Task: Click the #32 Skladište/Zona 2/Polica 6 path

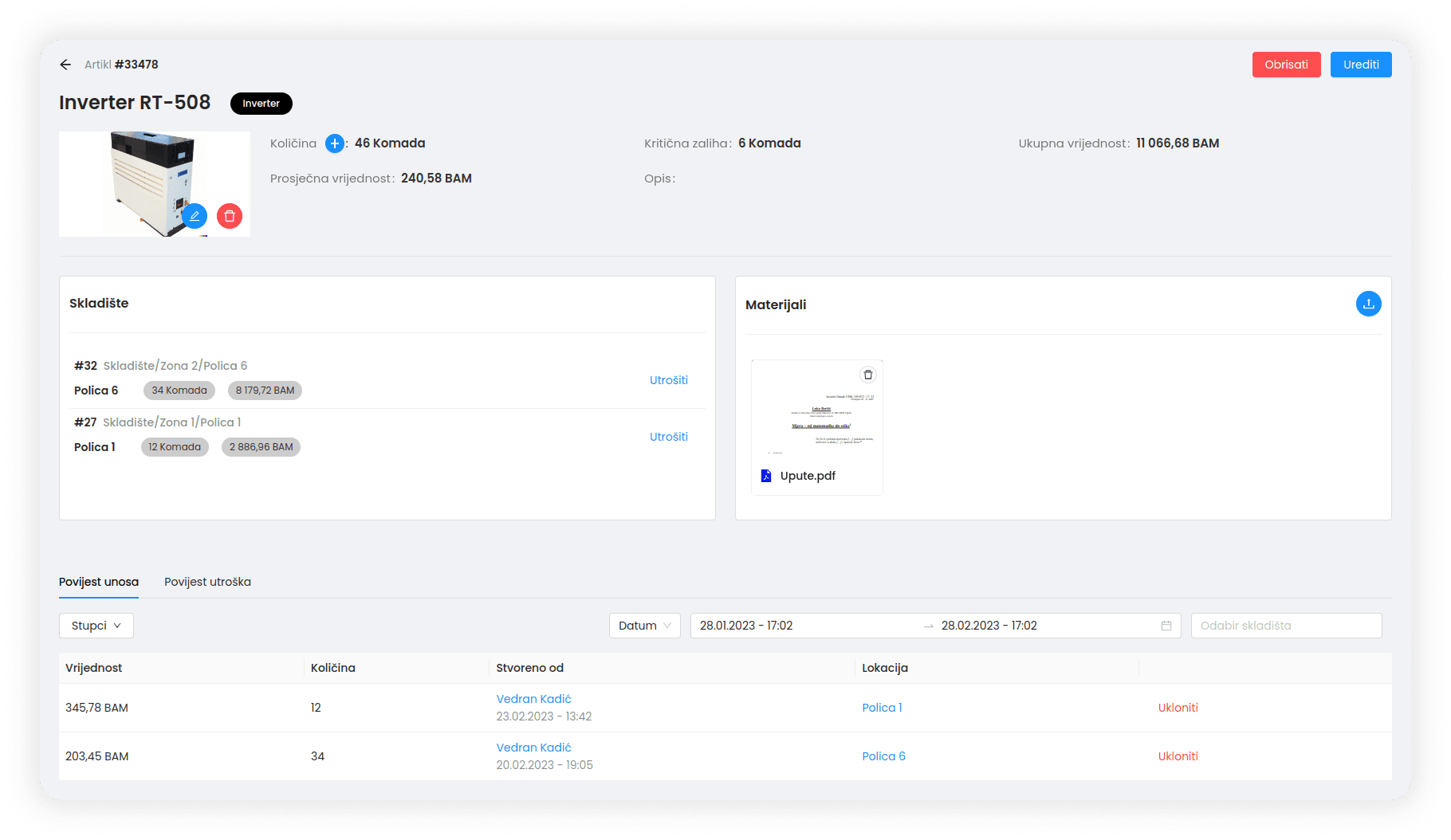Action: point(161,366)
